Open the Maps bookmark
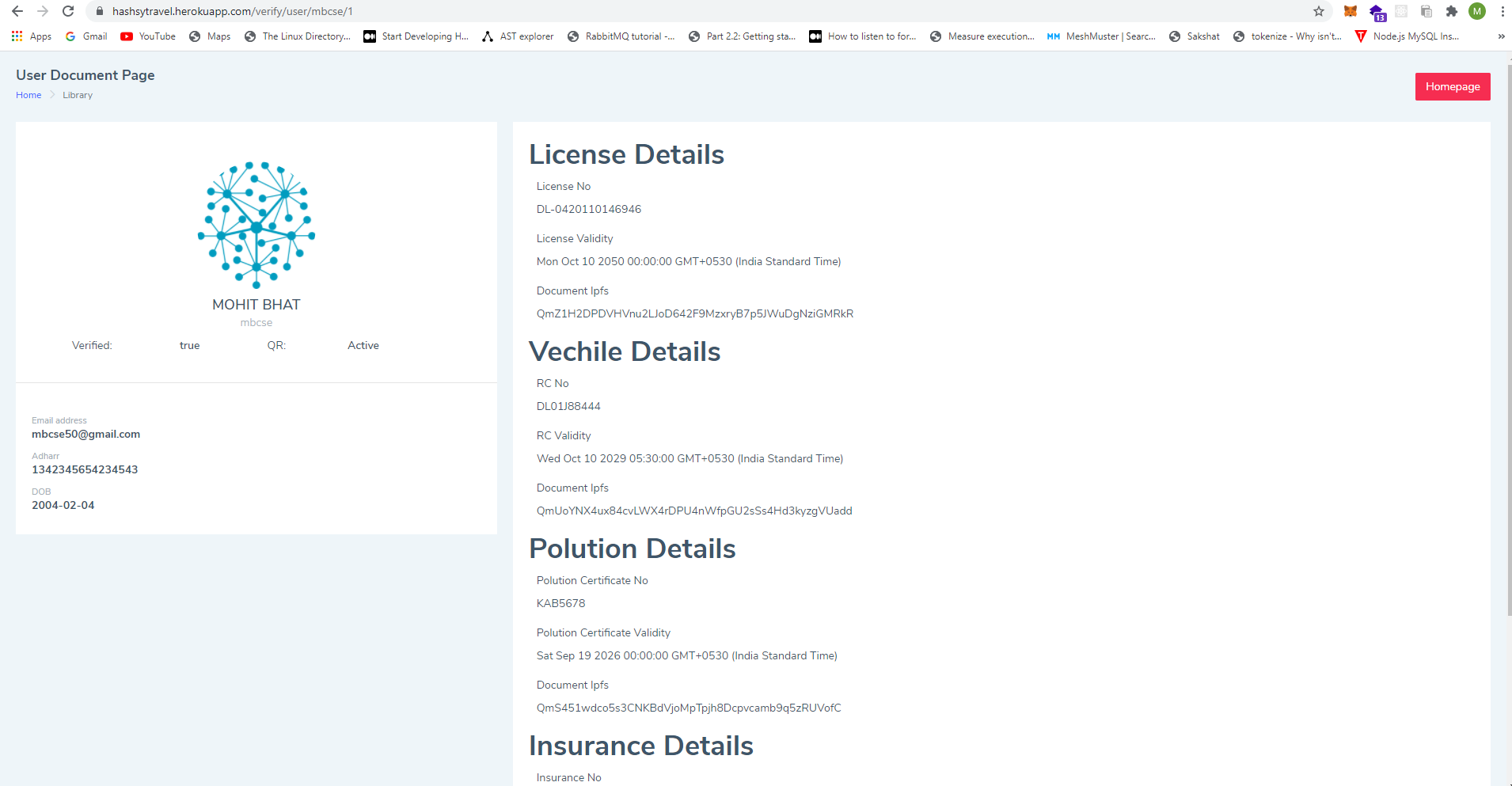Image resolution: width=1512 pixels, height=786 pixels. pos(210,36)
